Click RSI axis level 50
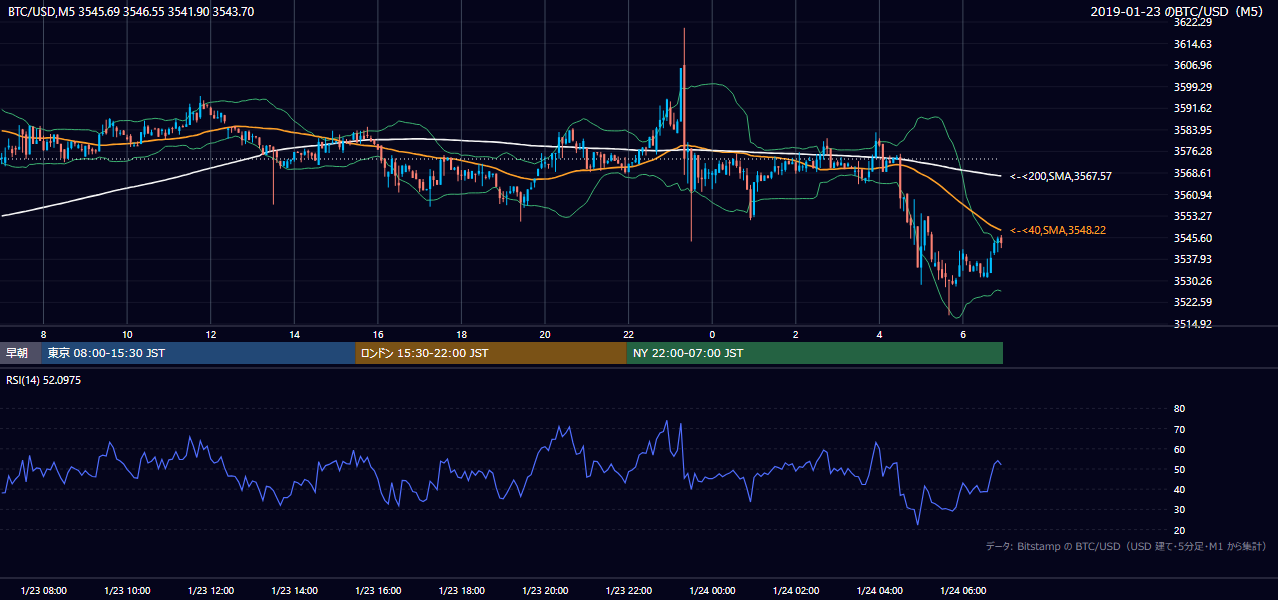1278x600 pixels. [x=1179, y=469]
